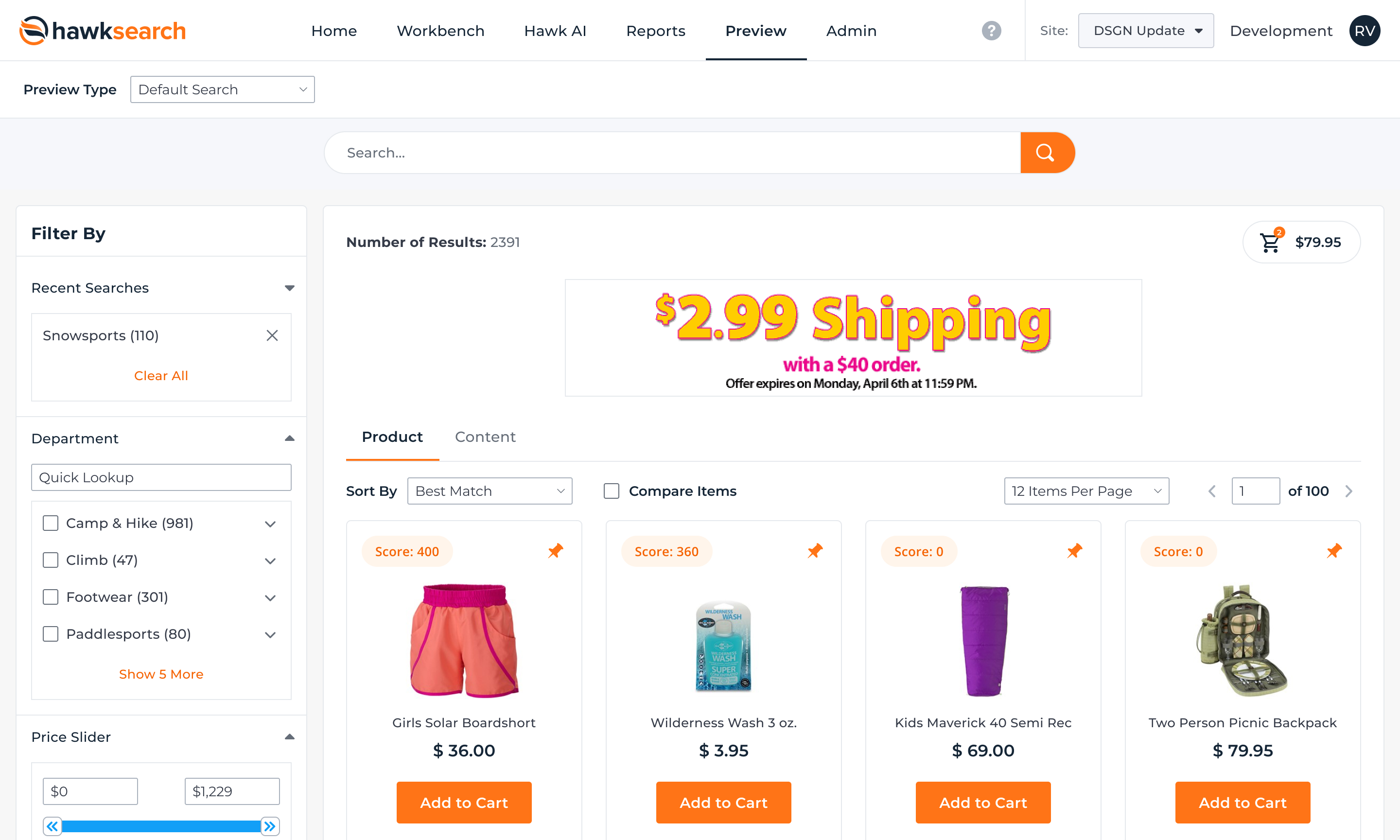Check the Camp & Hike department filter
Image resolution: width=1400 pixels, height=840 pixels.
click(x=51, y=523)
